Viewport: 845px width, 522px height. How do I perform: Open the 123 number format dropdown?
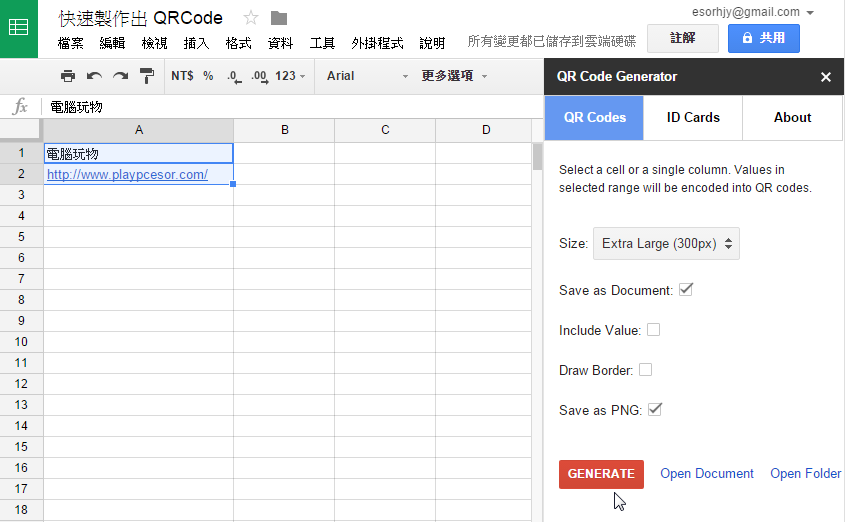click(290, 76)
